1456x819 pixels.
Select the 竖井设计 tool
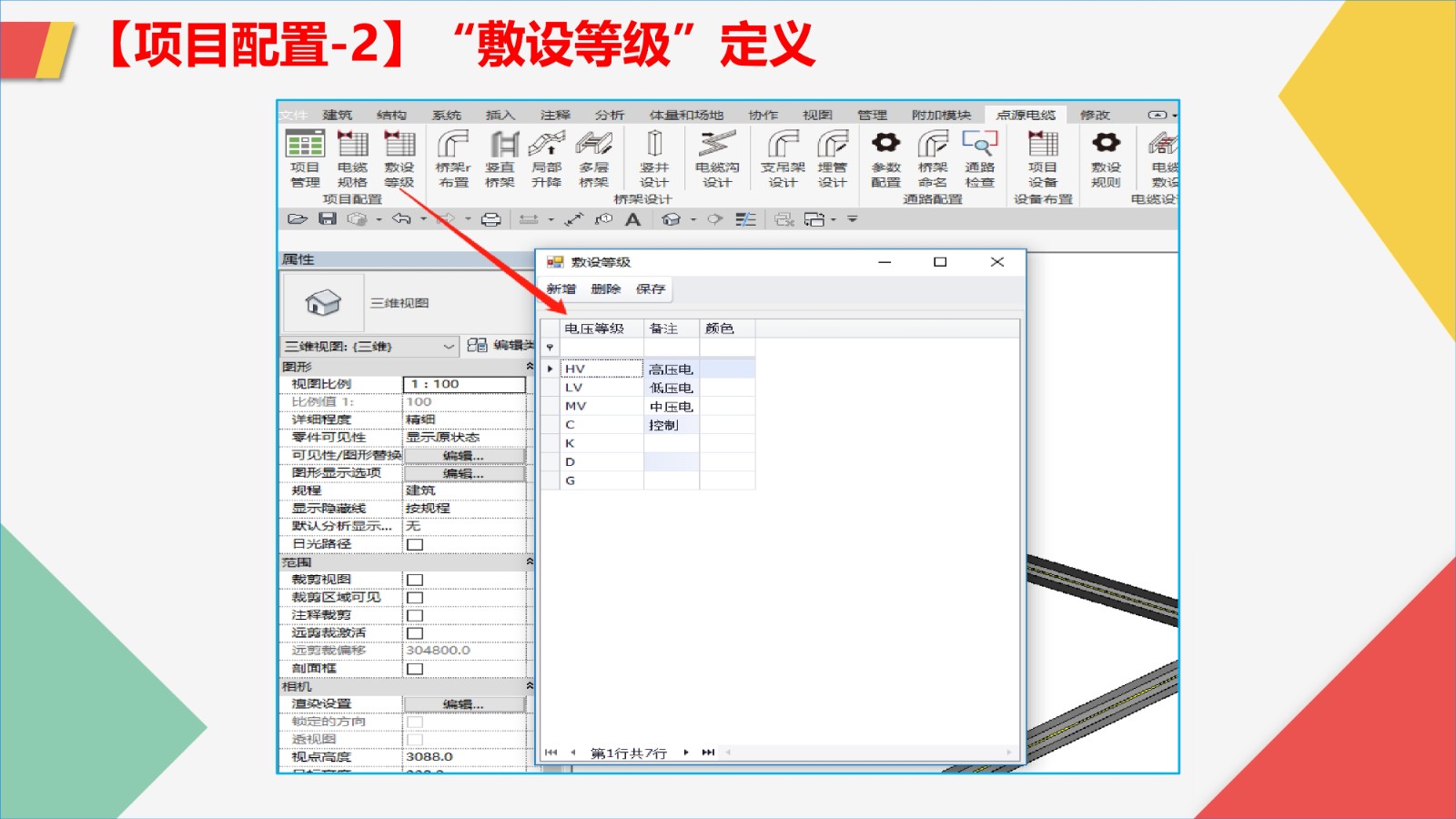tap(653, 157)
